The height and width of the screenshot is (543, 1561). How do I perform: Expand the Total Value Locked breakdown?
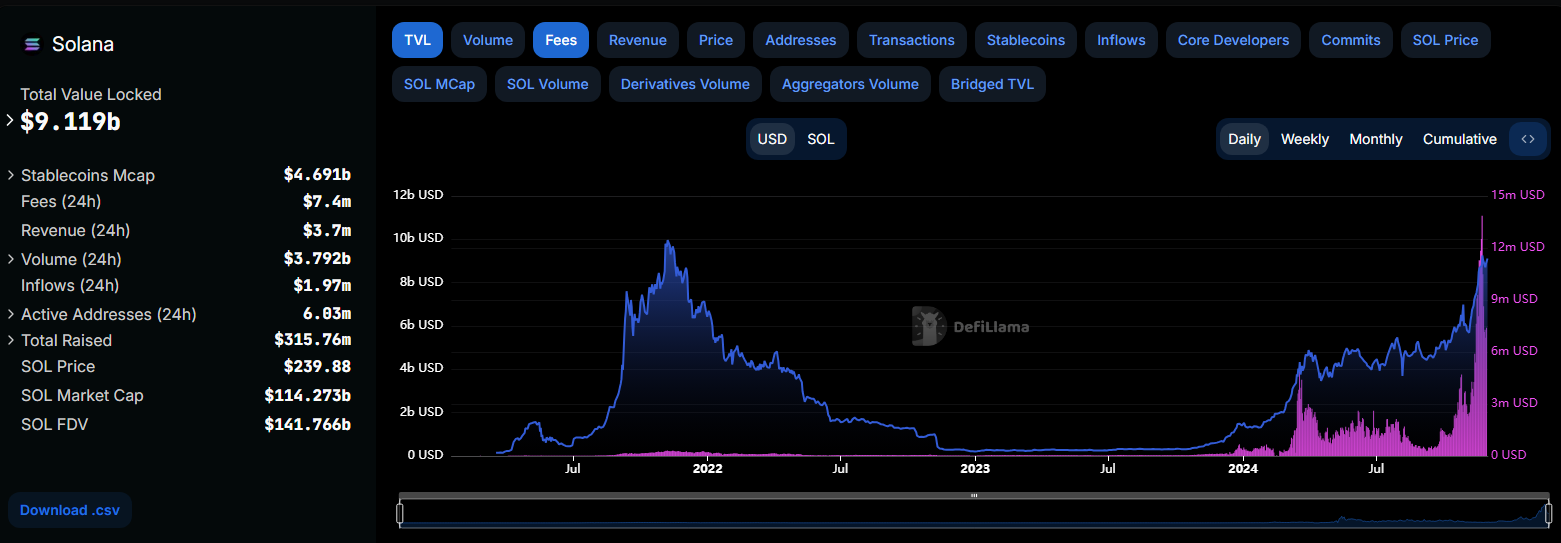coord(10,120)
